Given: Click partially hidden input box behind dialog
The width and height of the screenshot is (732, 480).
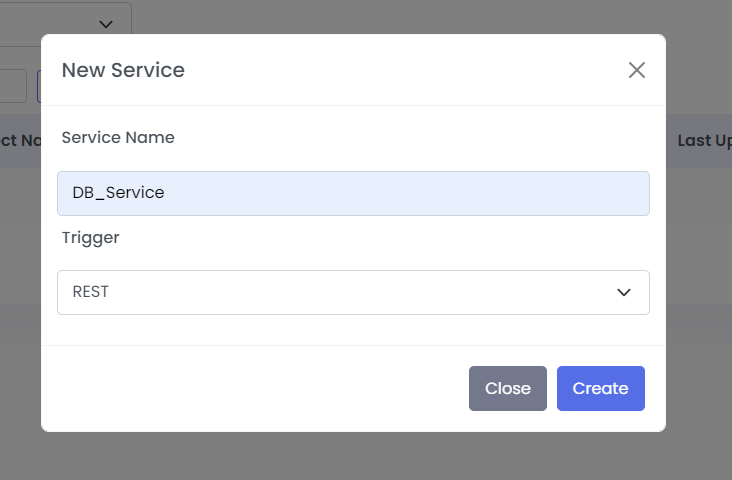Looking at the screenshot, I should tap(13, 86).
